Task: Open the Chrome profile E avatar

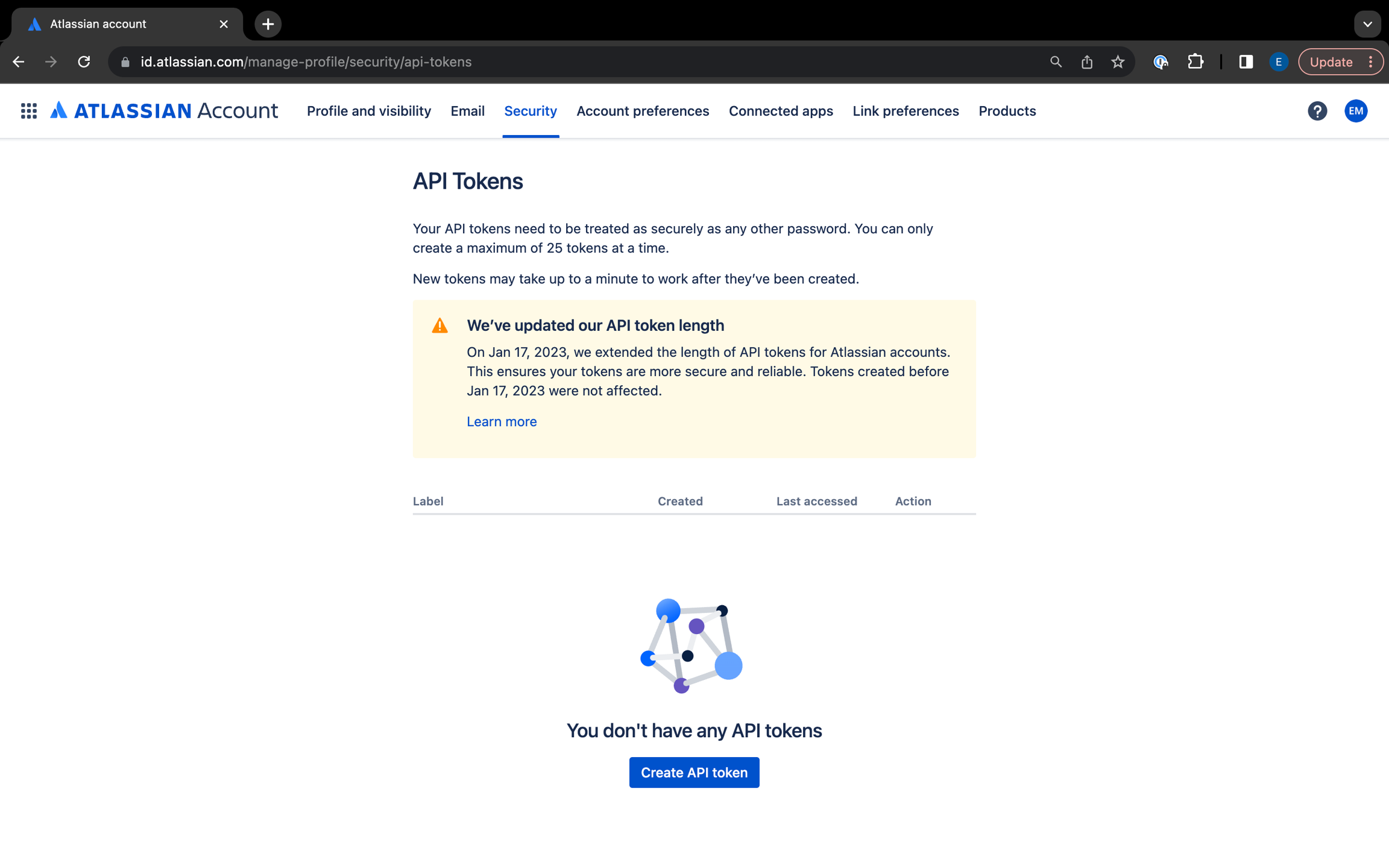Action: [1278, 61]
